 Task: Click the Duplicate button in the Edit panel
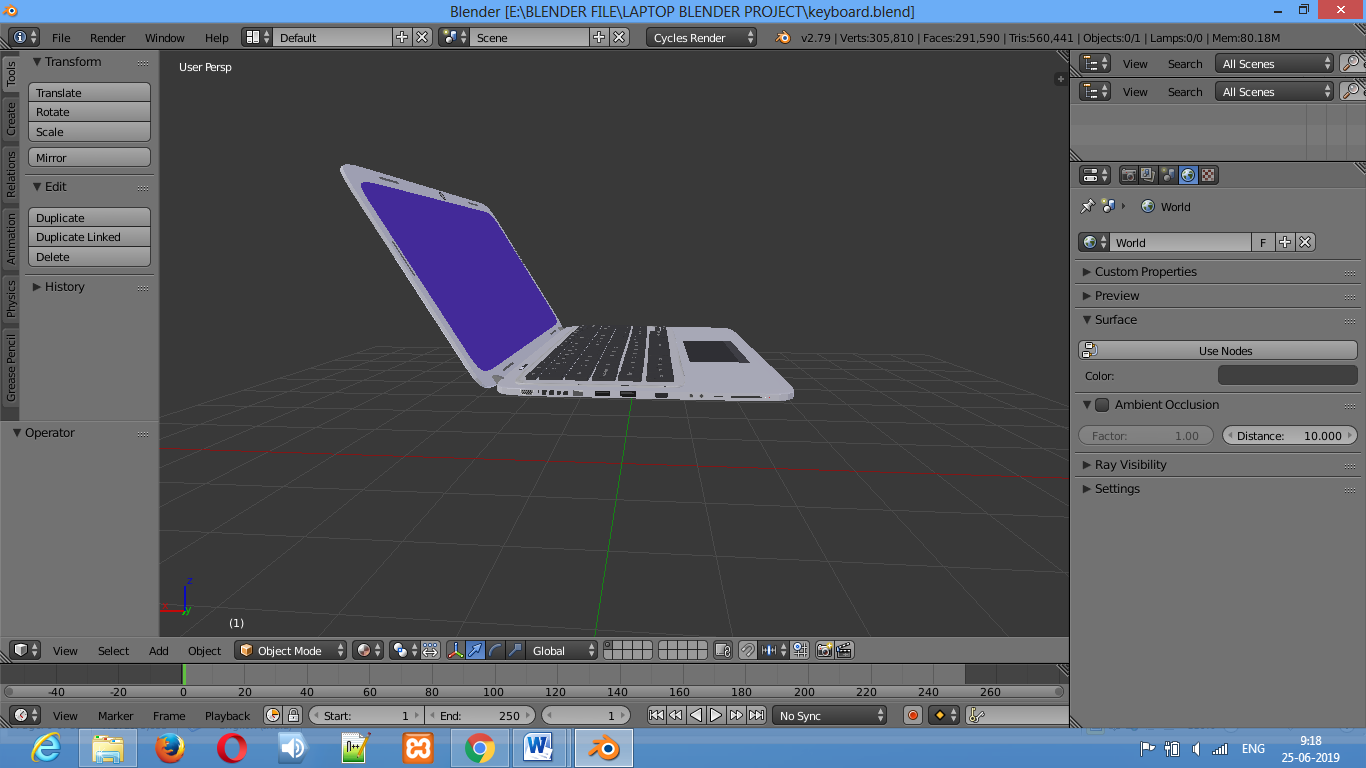pos(89,217)
